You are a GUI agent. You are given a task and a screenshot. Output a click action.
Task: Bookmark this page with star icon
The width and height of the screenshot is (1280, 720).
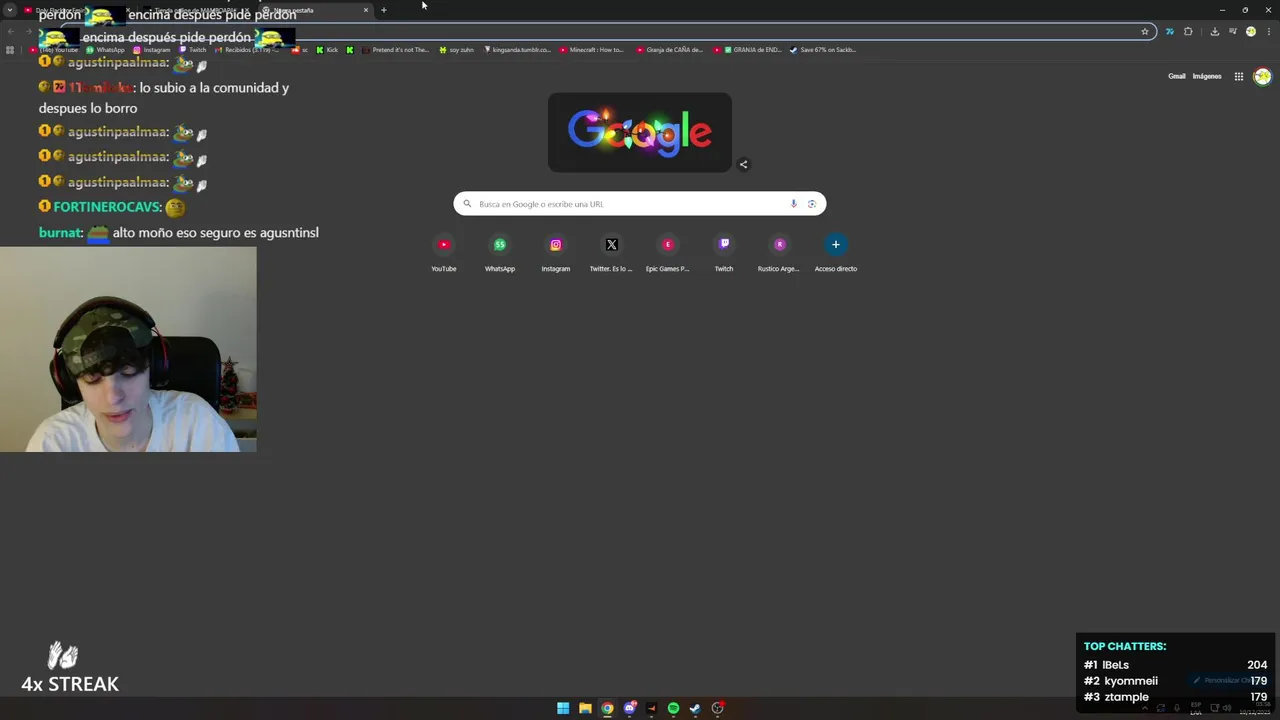pyautogui.click(x=1145, y=32)
